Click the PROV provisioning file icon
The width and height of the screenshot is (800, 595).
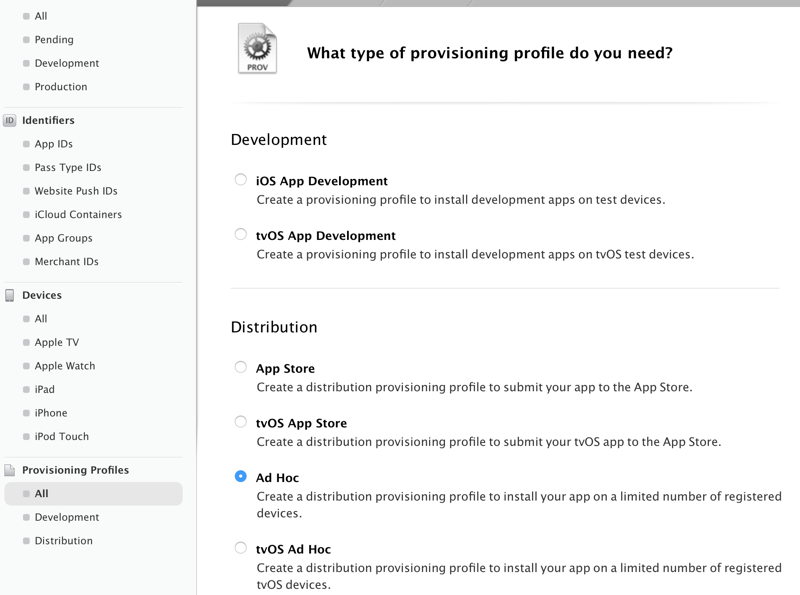[x=257, y=50]
